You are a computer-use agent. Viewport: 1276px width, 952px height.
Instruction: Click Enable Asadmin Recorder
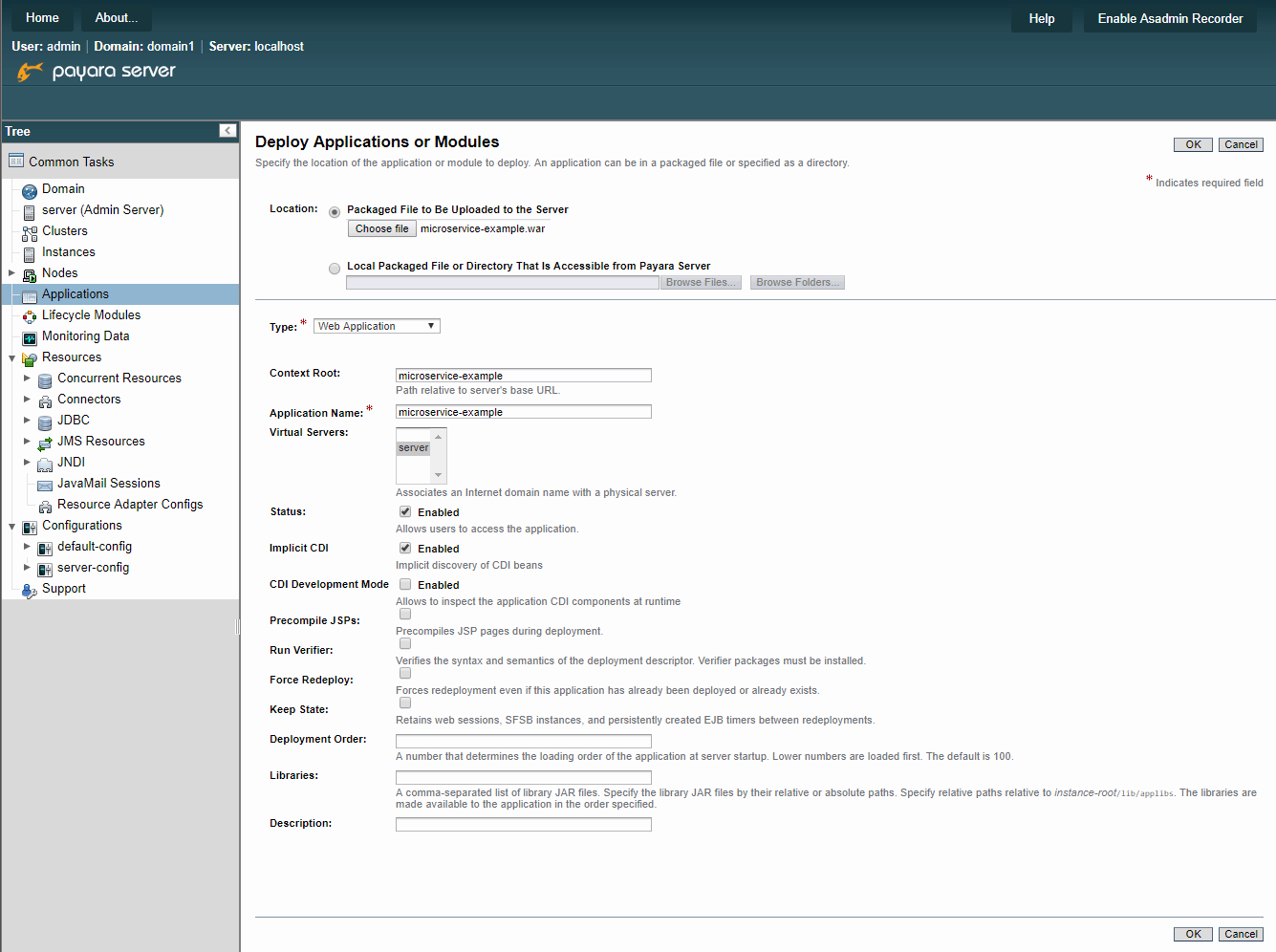point(1169,17)
